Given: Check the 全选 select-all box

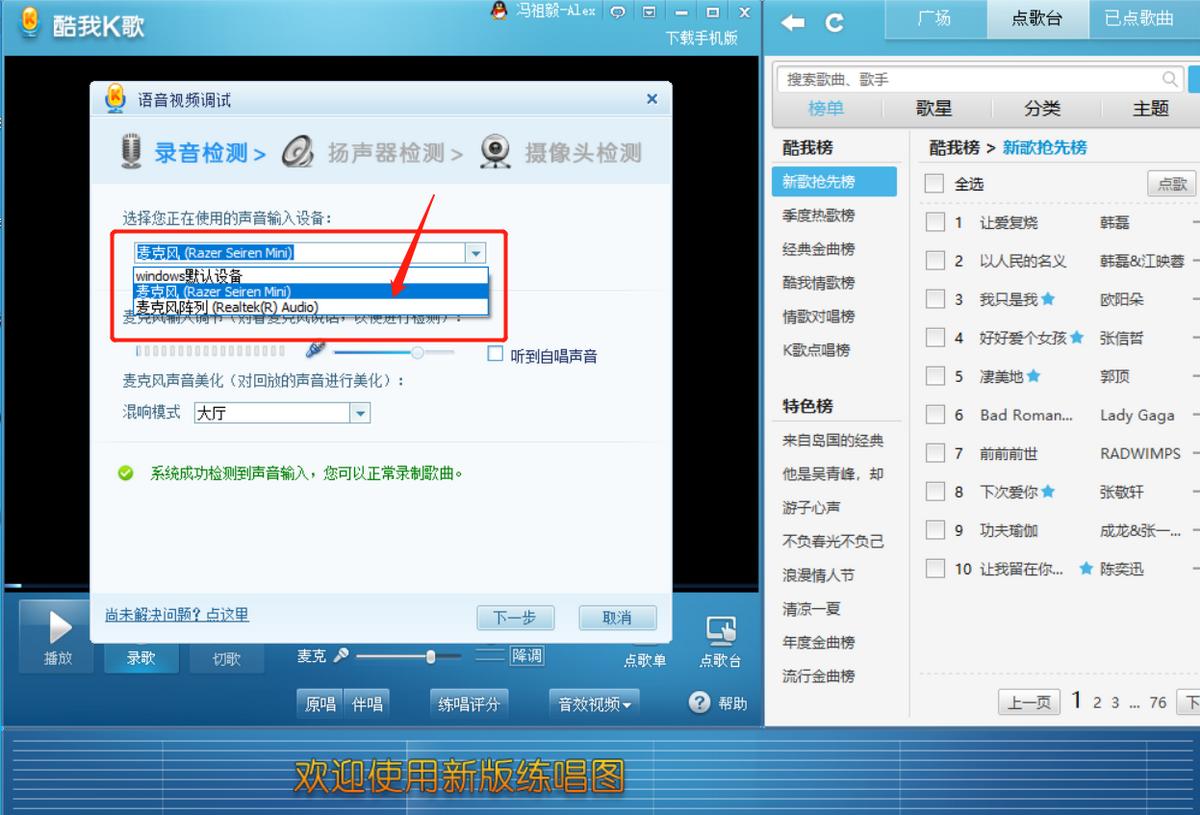Looking at the screenshot, I should 934,184.
